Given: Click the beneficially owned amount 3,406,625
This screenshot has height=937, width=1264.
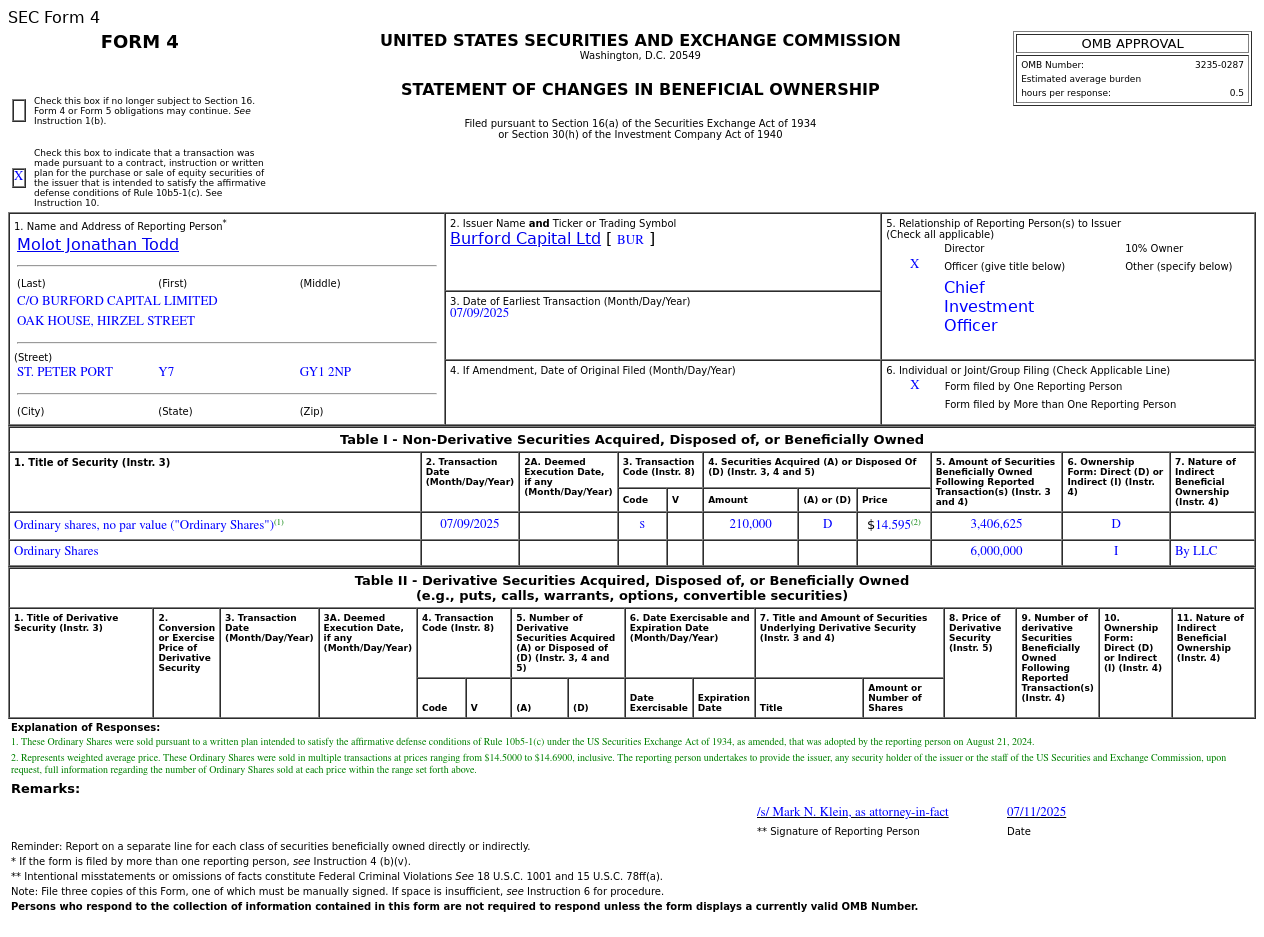Looking at the screenshot, I should point(996,525).
